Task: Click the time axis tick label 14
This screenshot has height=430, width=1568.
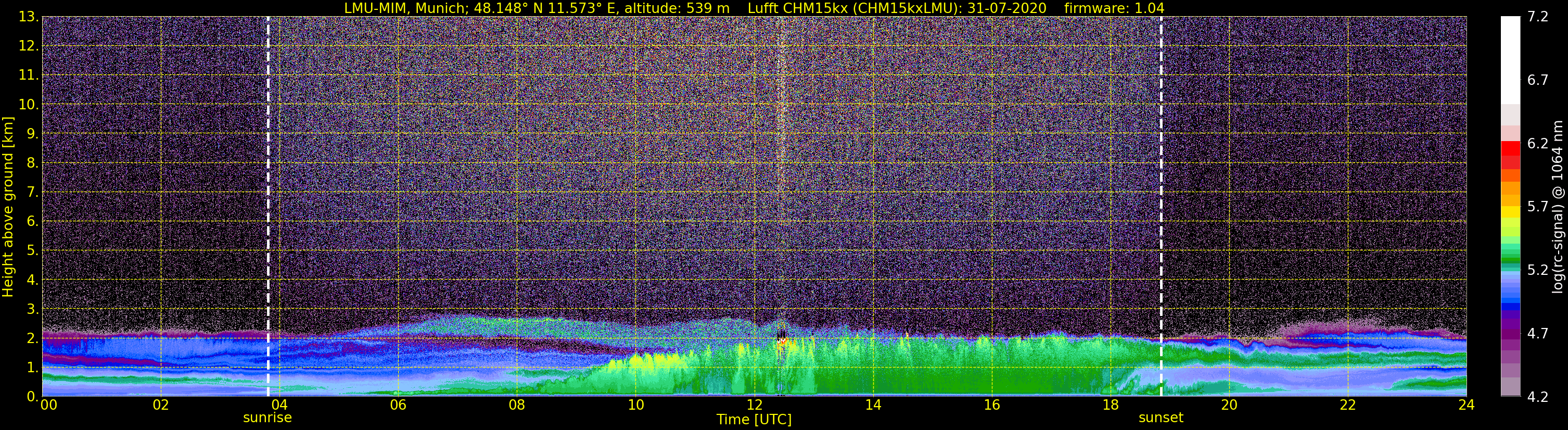Action: point(873,405)
